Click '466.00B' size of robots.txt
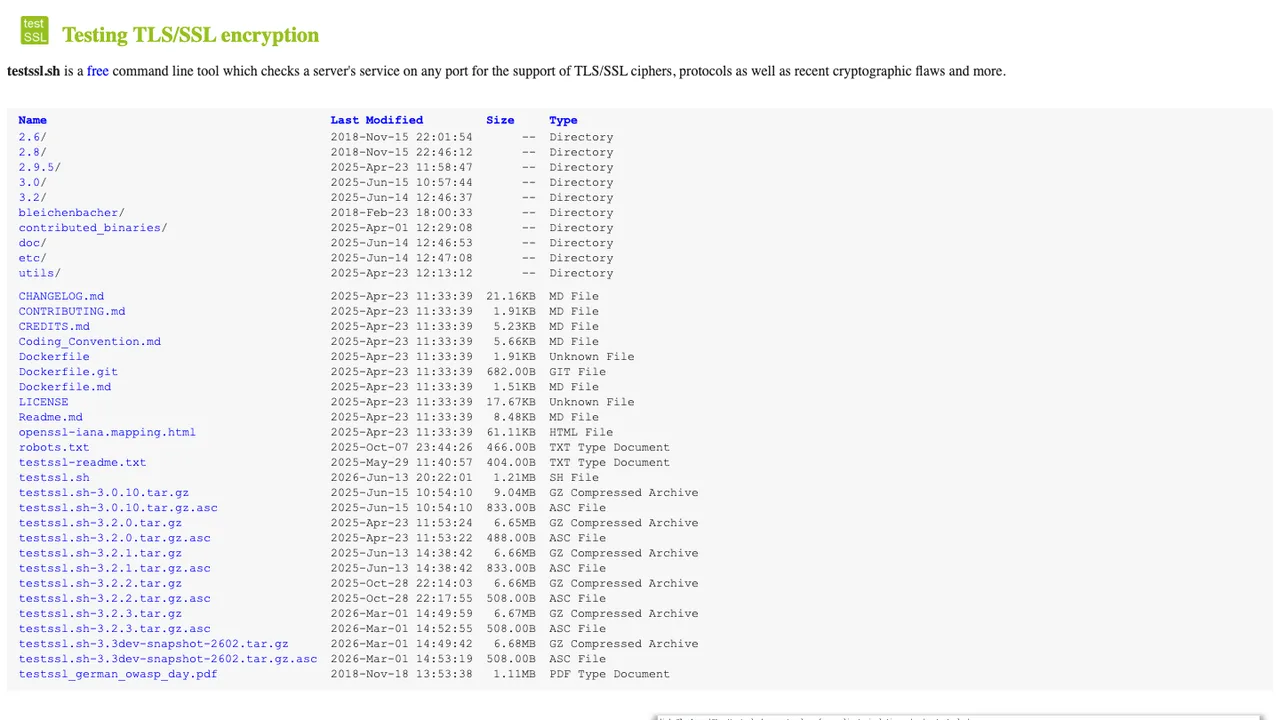 click(x=511, y=447)
